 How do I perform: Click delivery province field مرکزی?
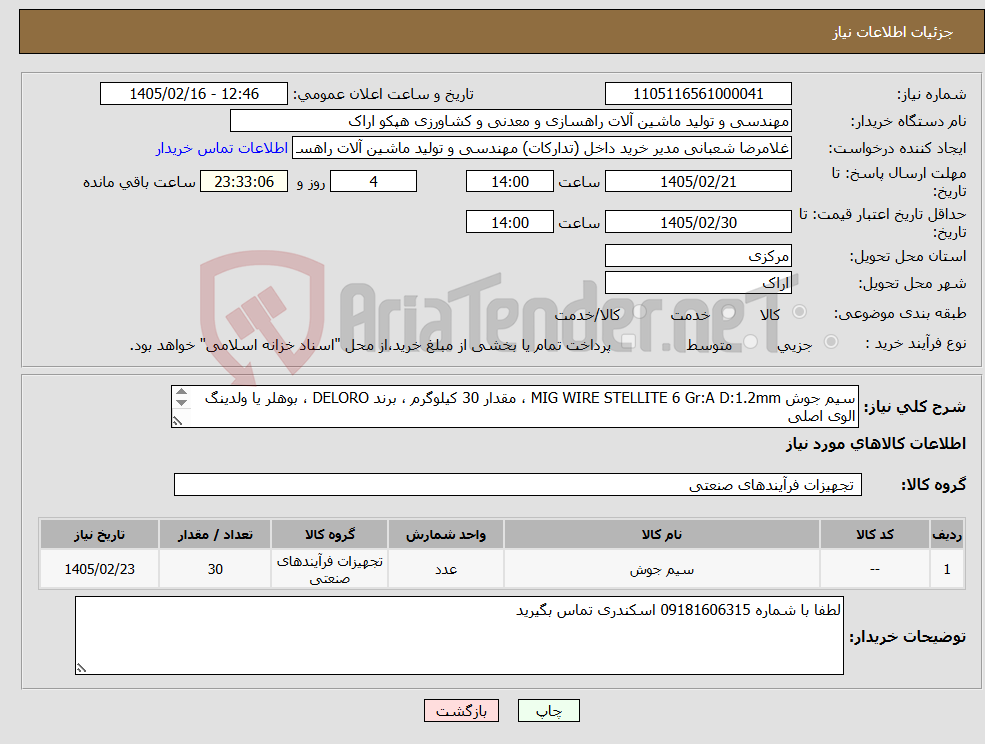pos(698,256)
